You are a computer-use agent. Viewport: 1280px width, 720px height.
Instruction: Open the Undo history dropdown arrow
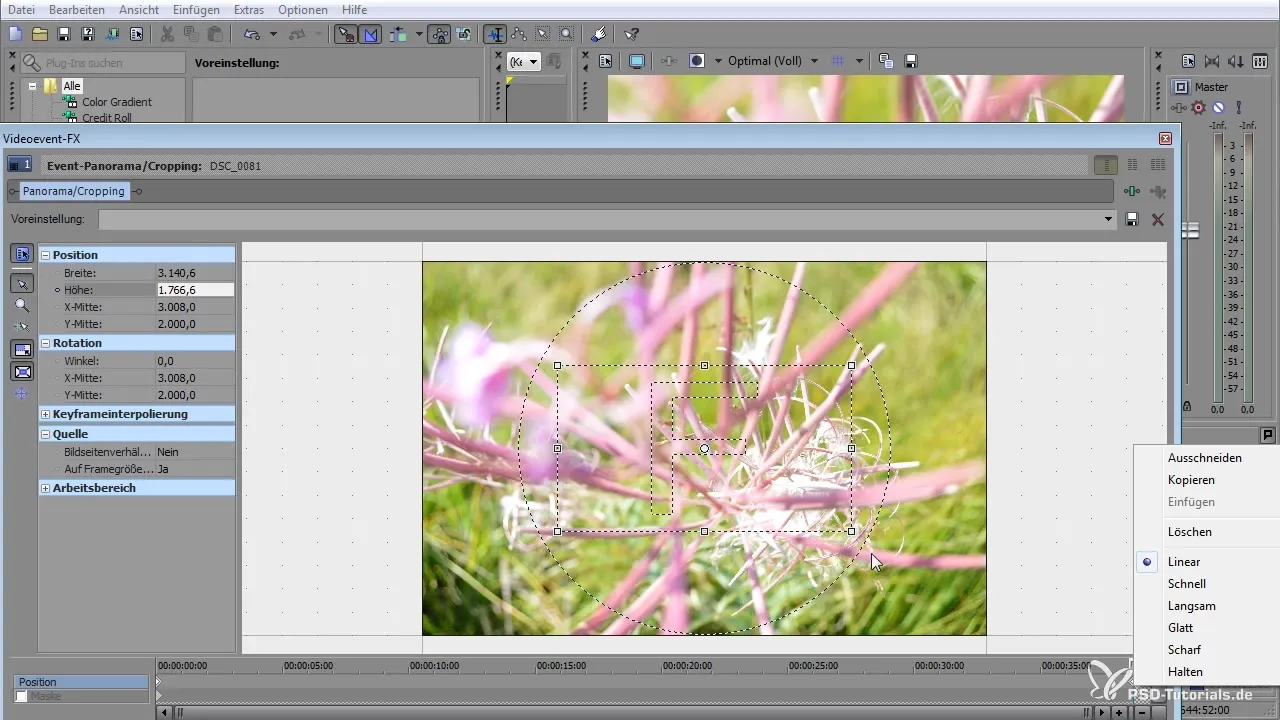273,34
